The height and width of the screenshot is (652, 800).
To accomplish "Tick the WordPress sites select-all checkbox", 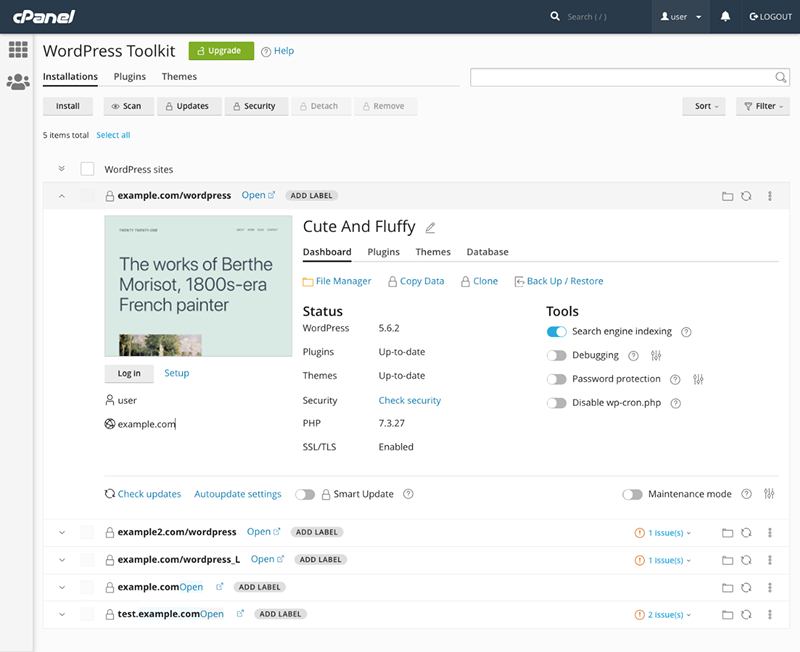I will [x=87, y=169].
